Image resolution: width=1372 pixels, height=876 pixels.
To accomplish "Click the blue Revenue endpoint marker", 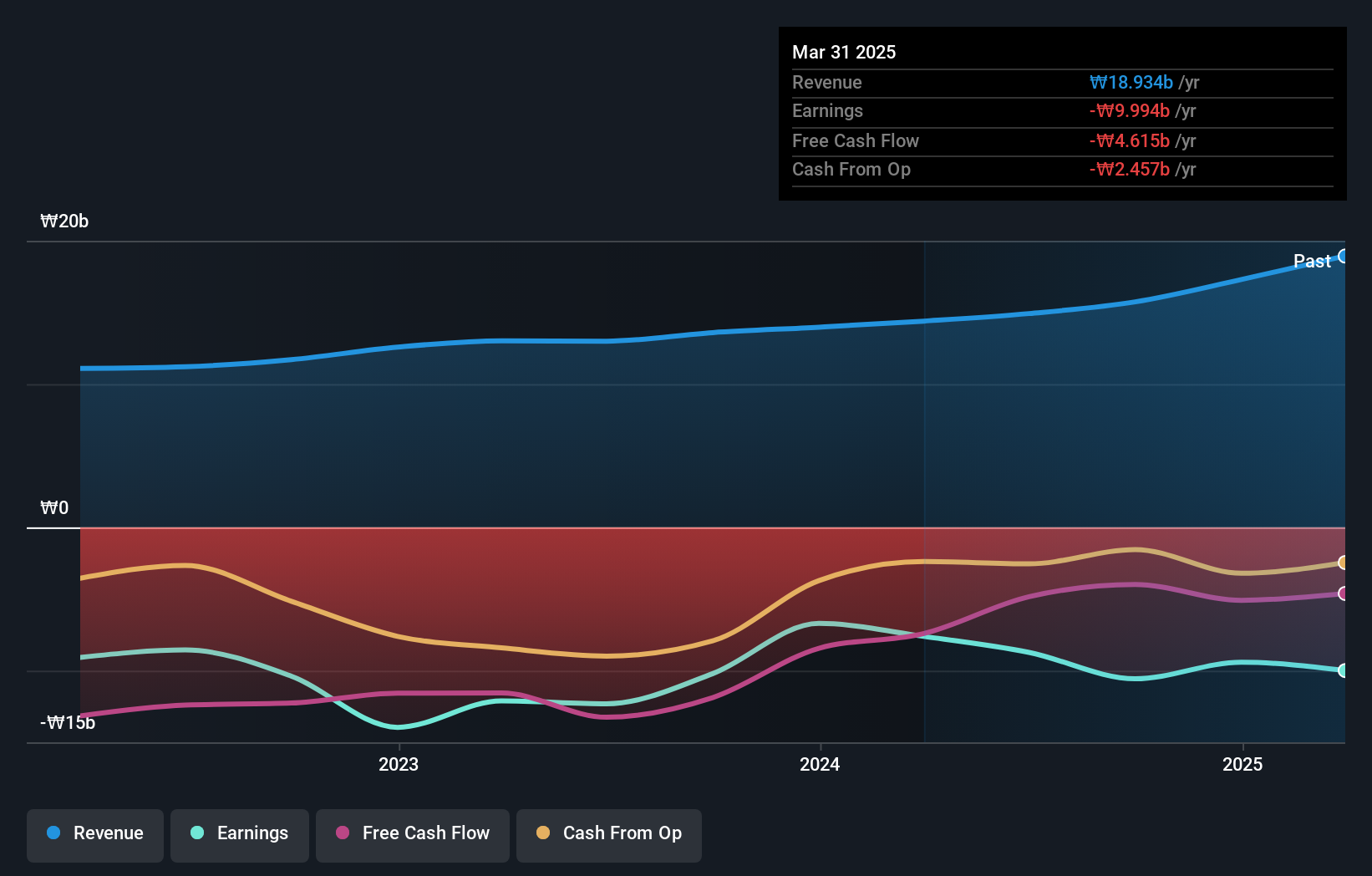I will click(1343, 257).
